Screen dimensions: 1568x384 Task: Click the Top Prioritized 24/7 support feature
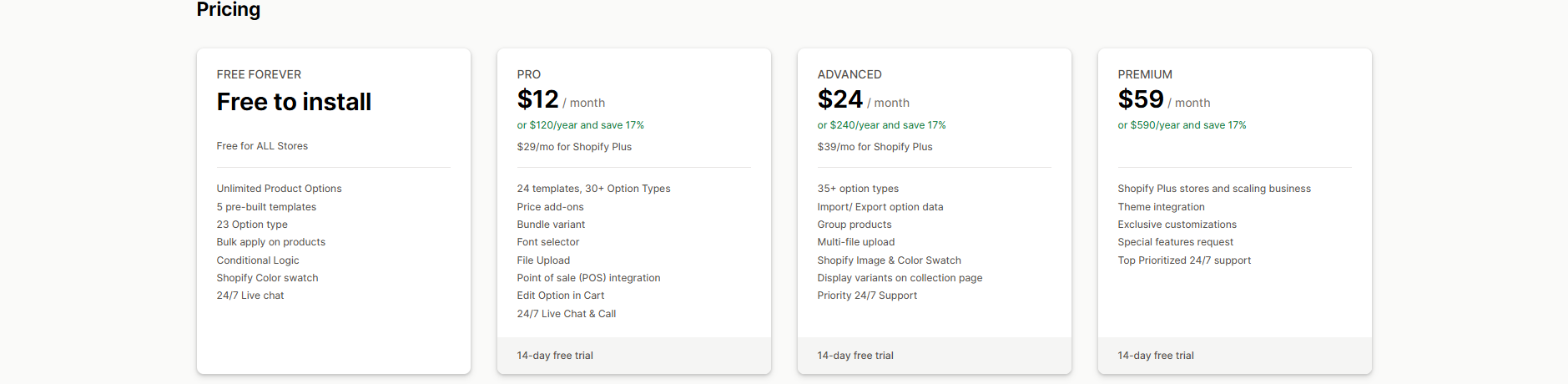tap(1184, 260)
